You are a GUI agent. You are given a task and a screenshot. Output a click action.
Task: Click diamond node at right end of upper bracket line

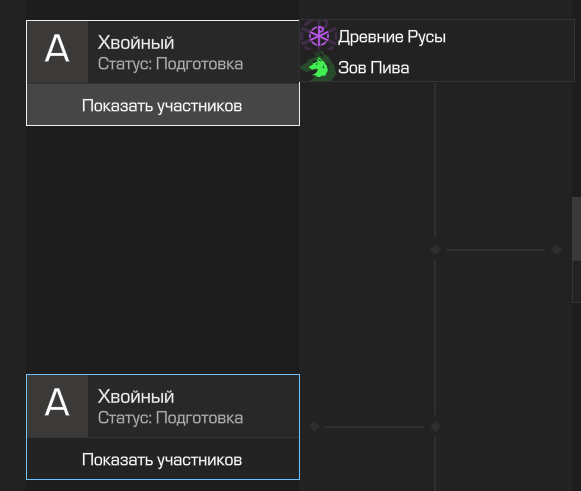(x=556, y=249)
